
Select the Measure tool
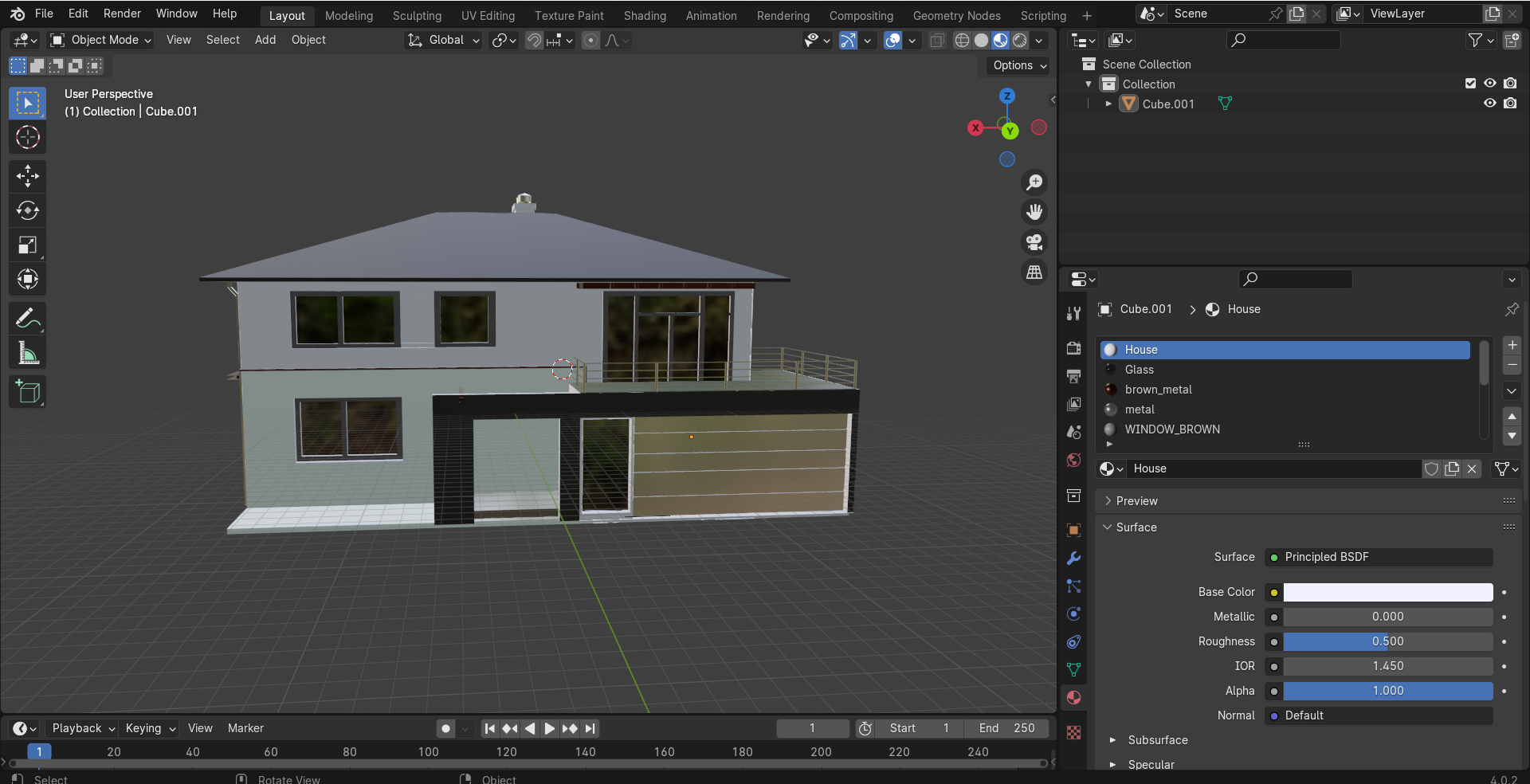pyautogui.click(x=27, y=352)
